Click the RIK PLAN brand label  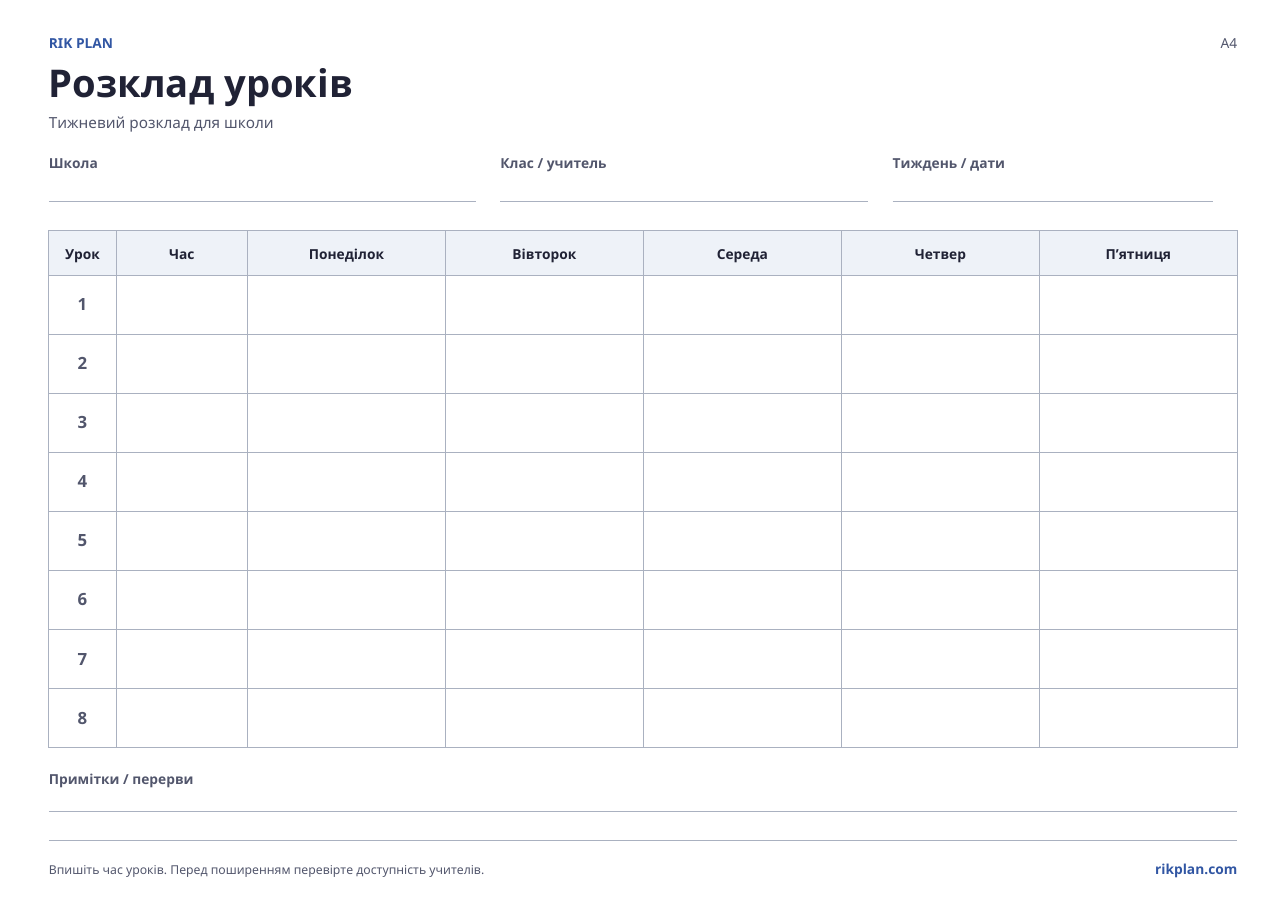coord(81,43)
